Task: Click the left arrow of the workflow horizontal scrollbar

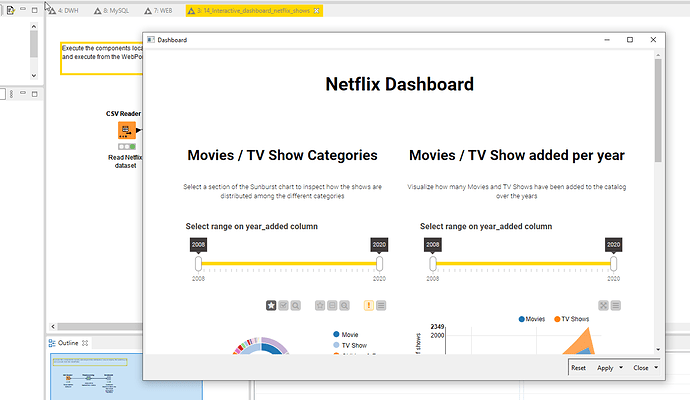Action: click(x=53, y=327)
